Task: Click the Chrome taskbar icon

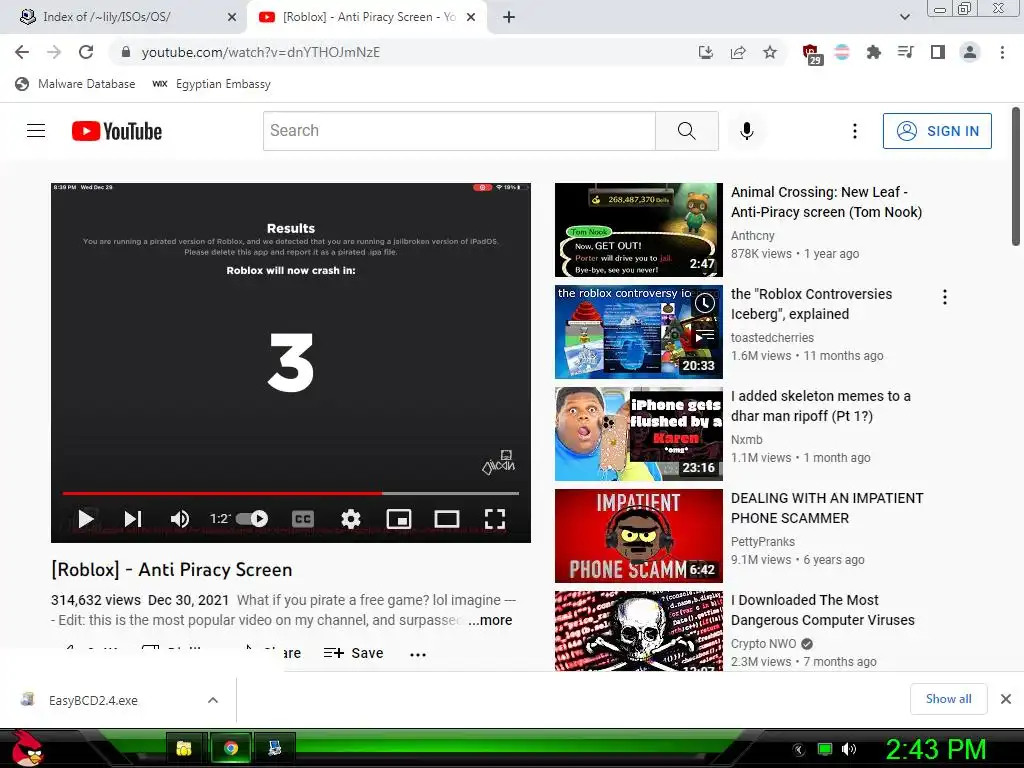Action: click(x=231, y=748)
